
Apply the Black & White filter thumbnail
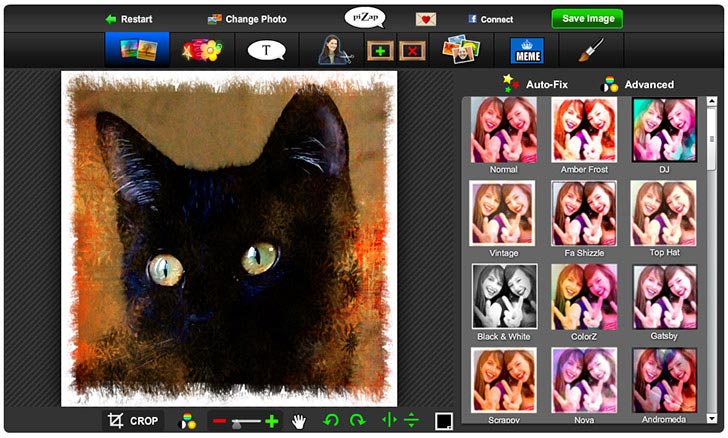pos(504,295)
